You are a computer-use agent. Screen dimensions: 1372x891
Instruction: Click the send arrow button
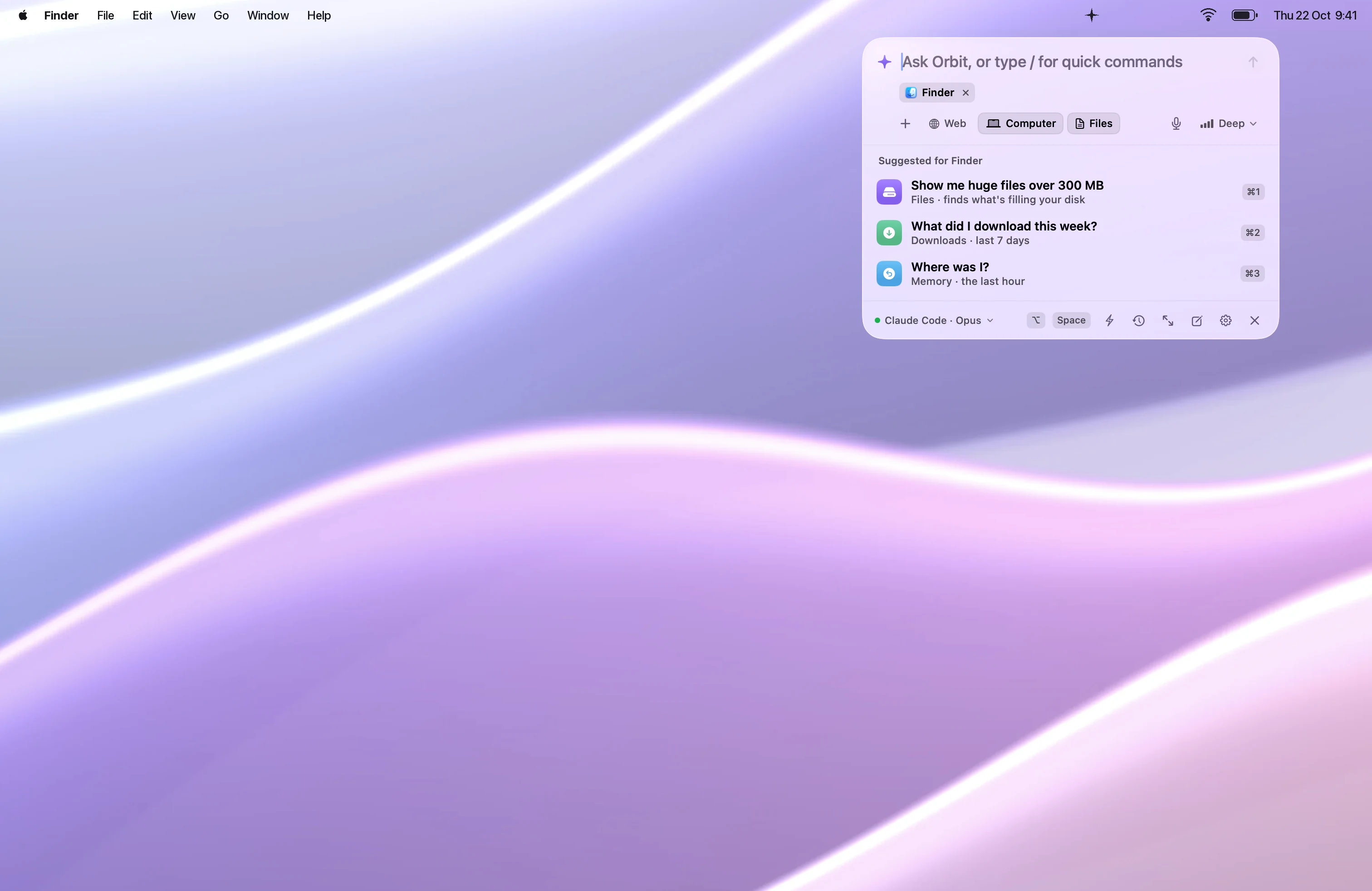(1253, 62)
